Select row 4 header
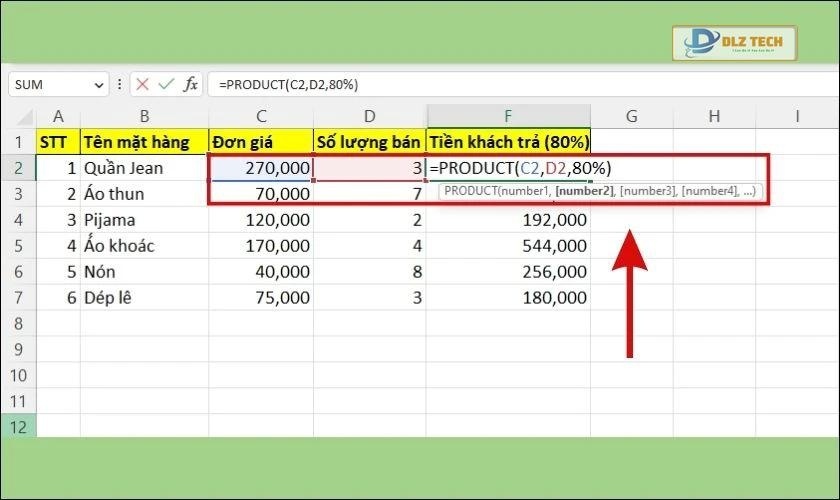The height and width of the screenshot is (500, 840). pos(18,220)
